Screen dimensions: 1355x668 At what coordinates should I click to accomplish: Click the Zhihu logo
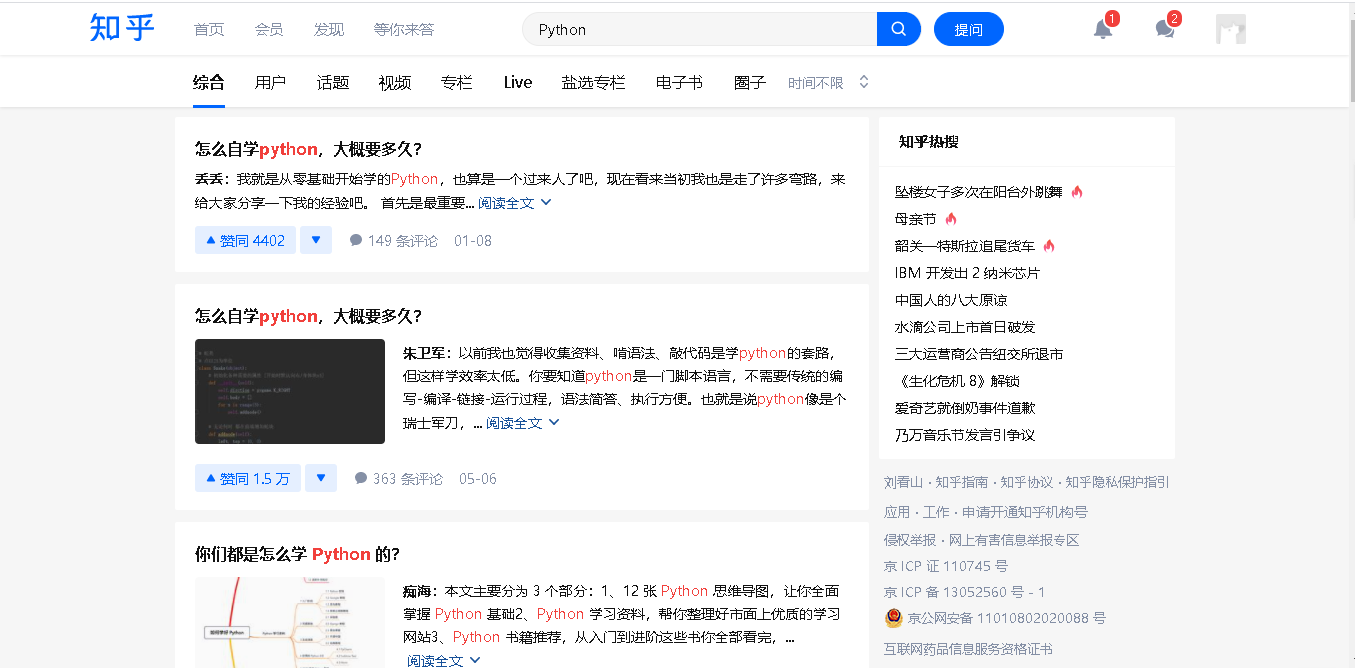(122, 28)
